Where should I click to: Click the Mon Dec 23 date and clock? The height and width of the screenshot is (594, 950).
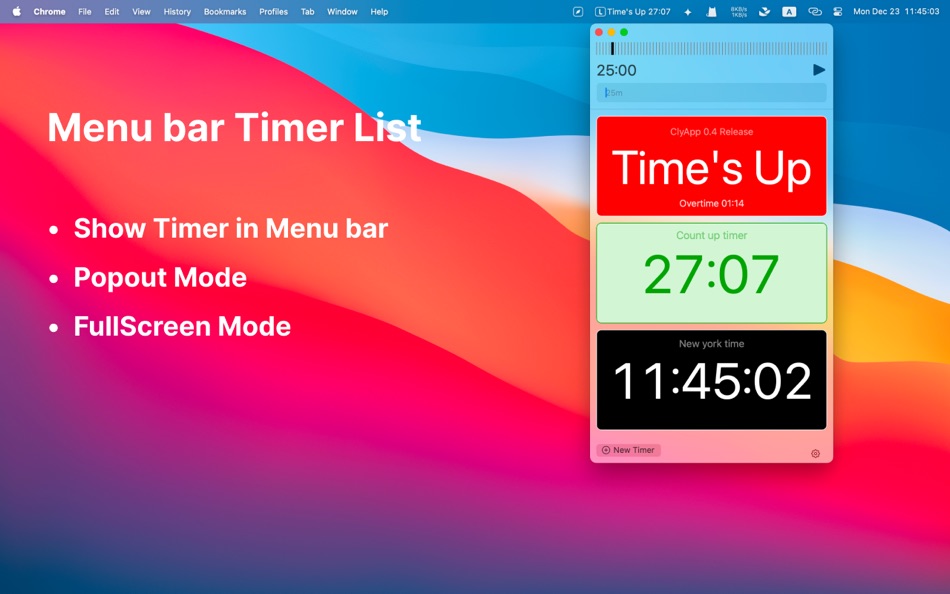pyautogui.click(x=896, y=12)
